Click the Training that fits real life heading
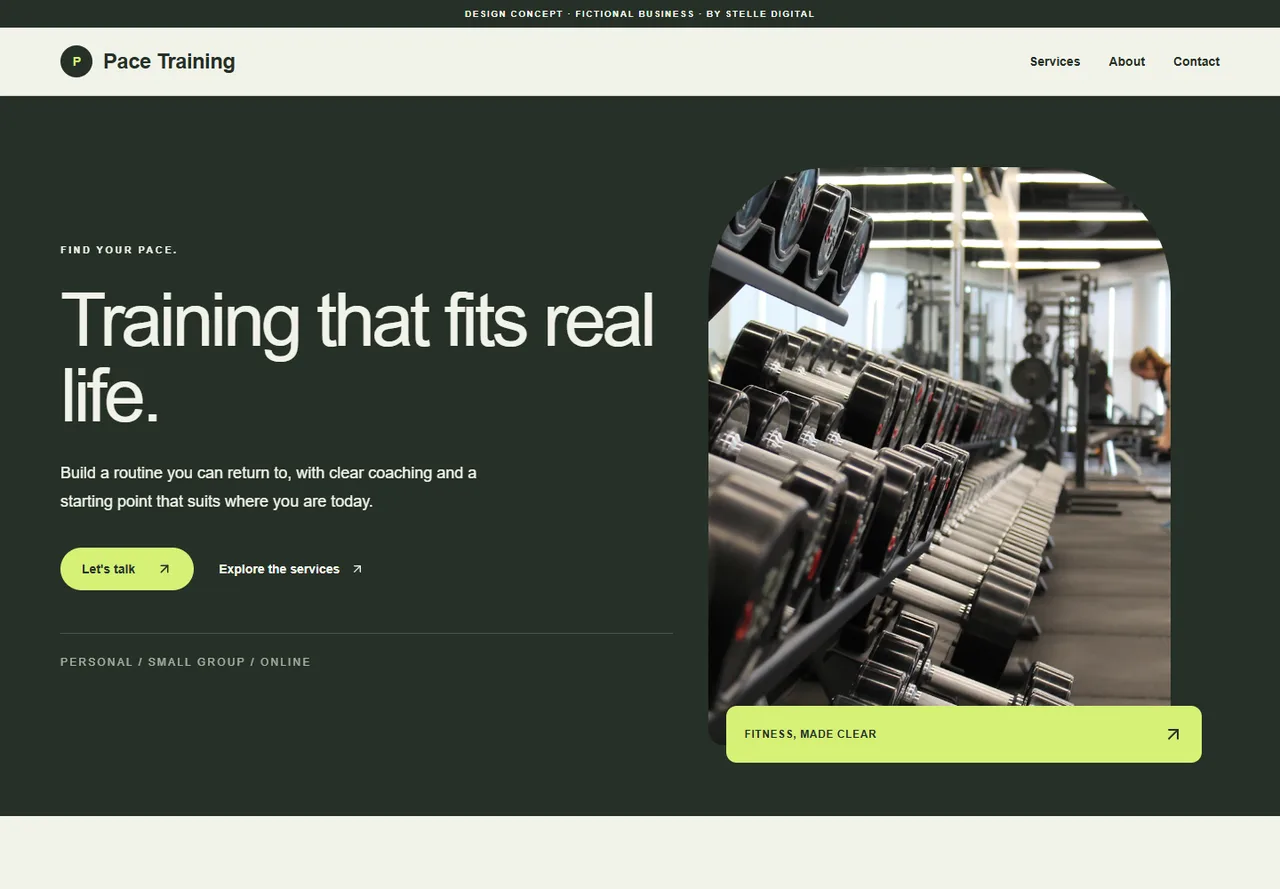The width and height of the screenshot is (1280, 889). pos(357,358)
